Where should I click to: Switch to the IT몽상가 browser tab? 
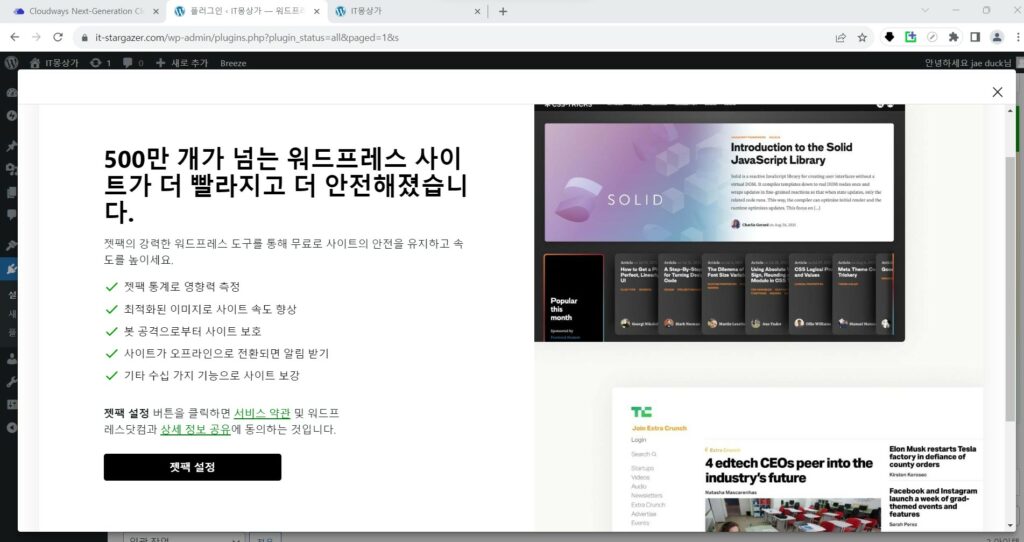pyautogui.click(x=408, y=11)
